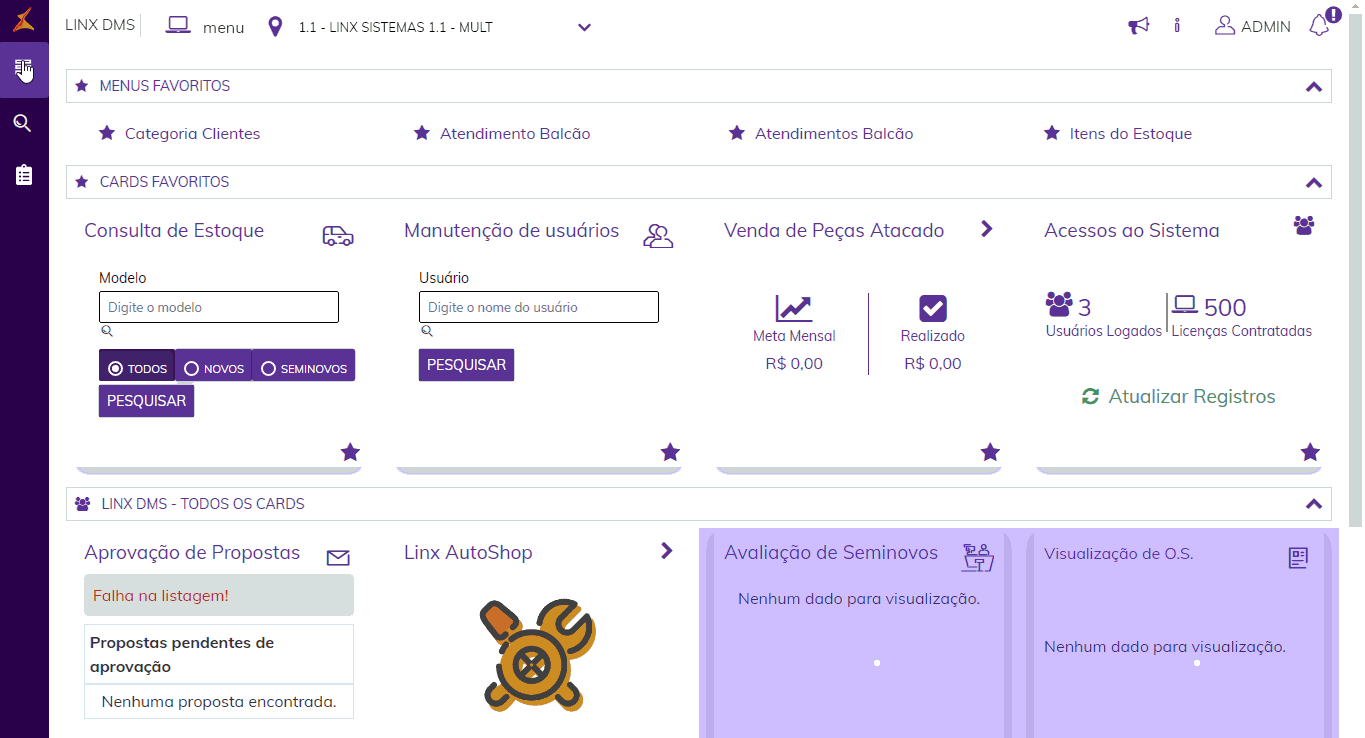Image resolution: width=1365 pixels, height=738 pixels.
Task: Click the "500" licenses value
Action: click(x=1225, y=307)
